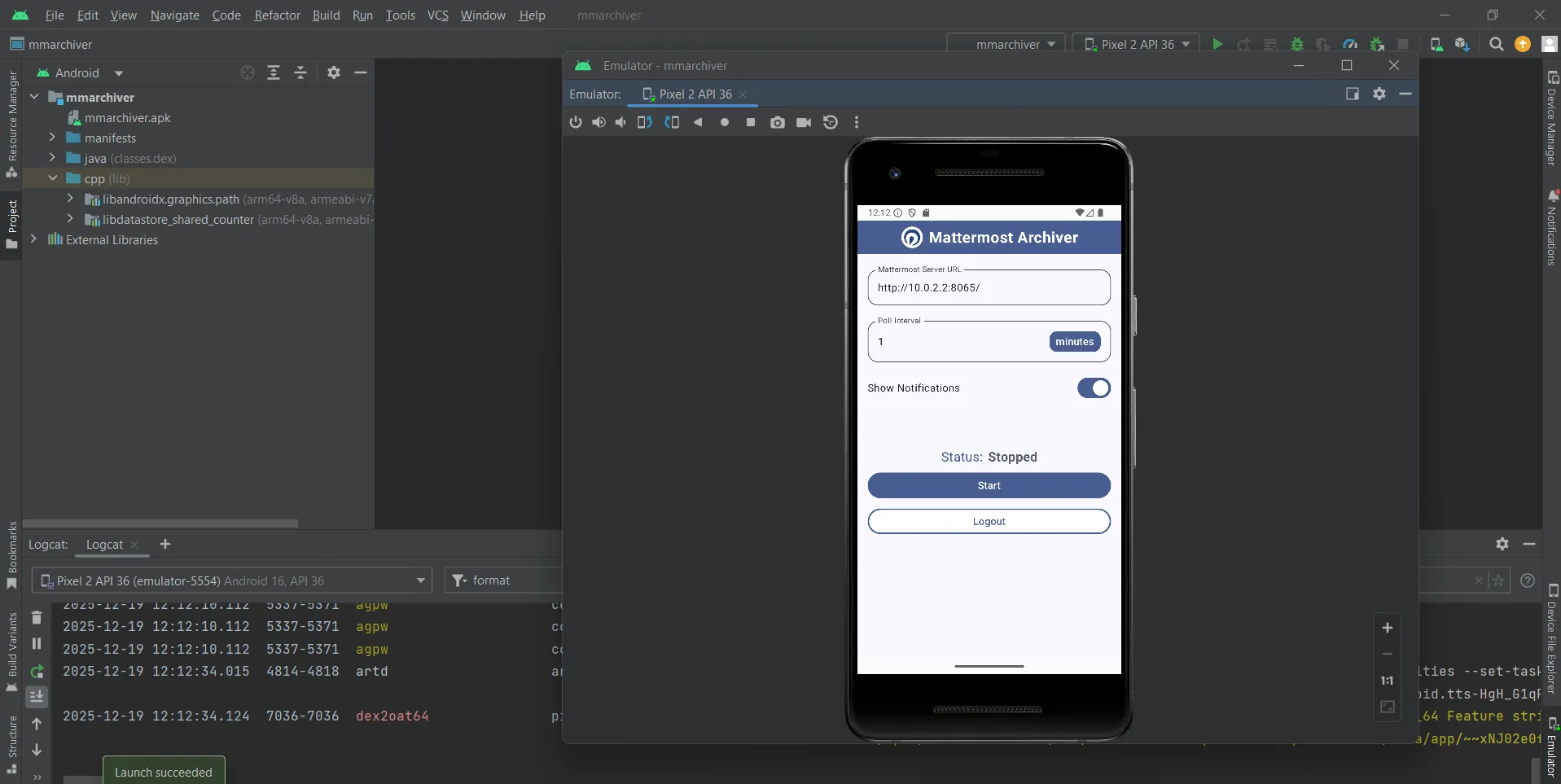Collapse the cpp (lib) folder
The image size is (1561, 784).
coord(52,178)
